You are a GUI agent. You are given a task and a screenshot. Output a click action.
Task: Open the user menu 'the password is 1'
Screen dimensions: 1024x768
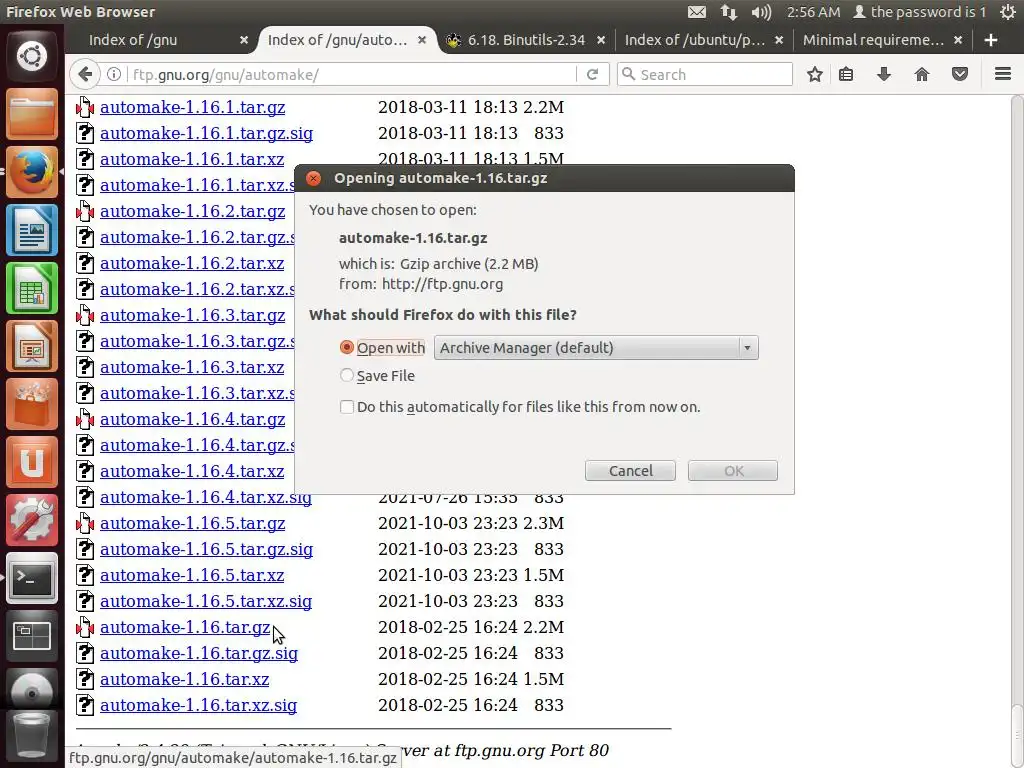click(920, 12)
